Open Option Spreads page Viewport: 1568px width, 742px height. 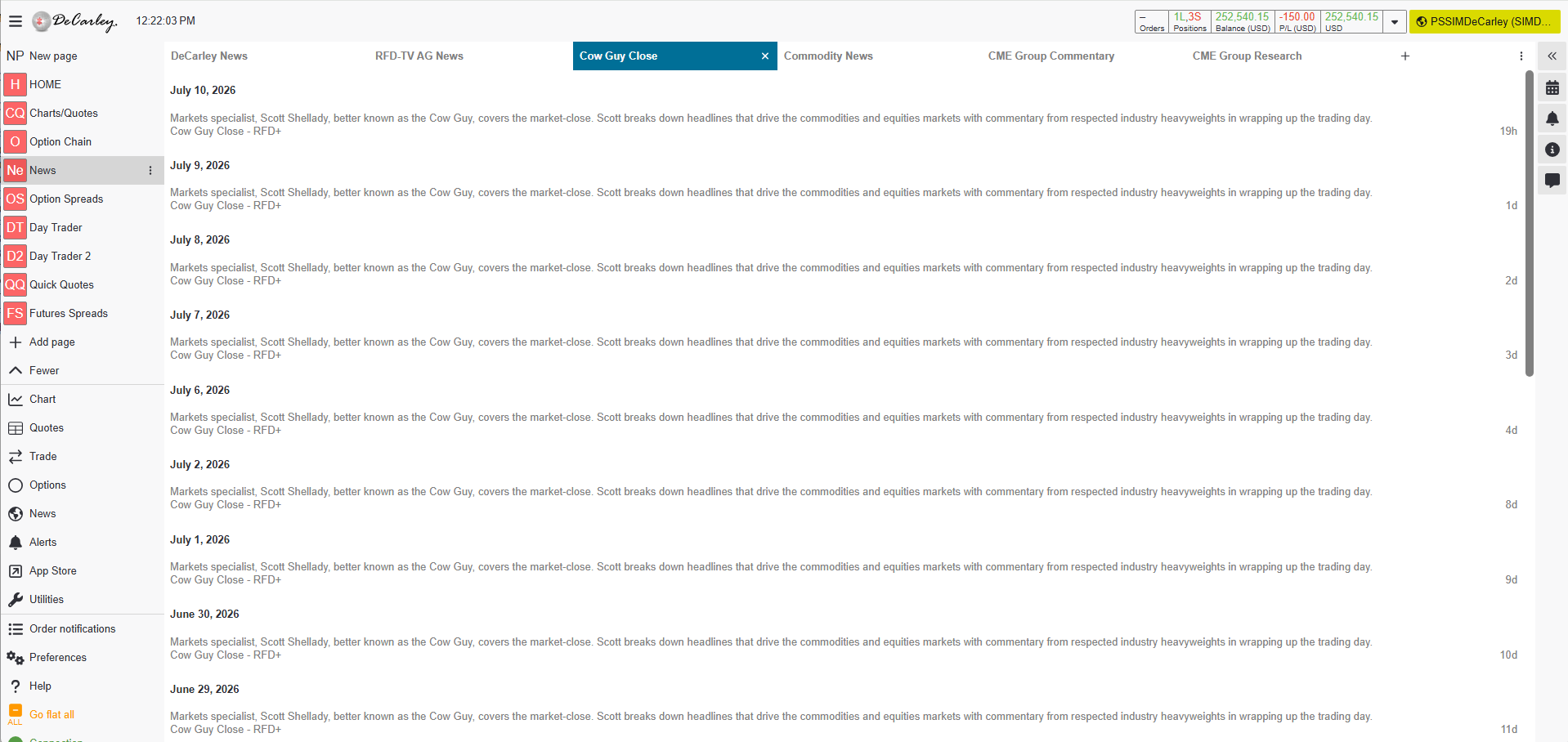click(x=83, y=199)
